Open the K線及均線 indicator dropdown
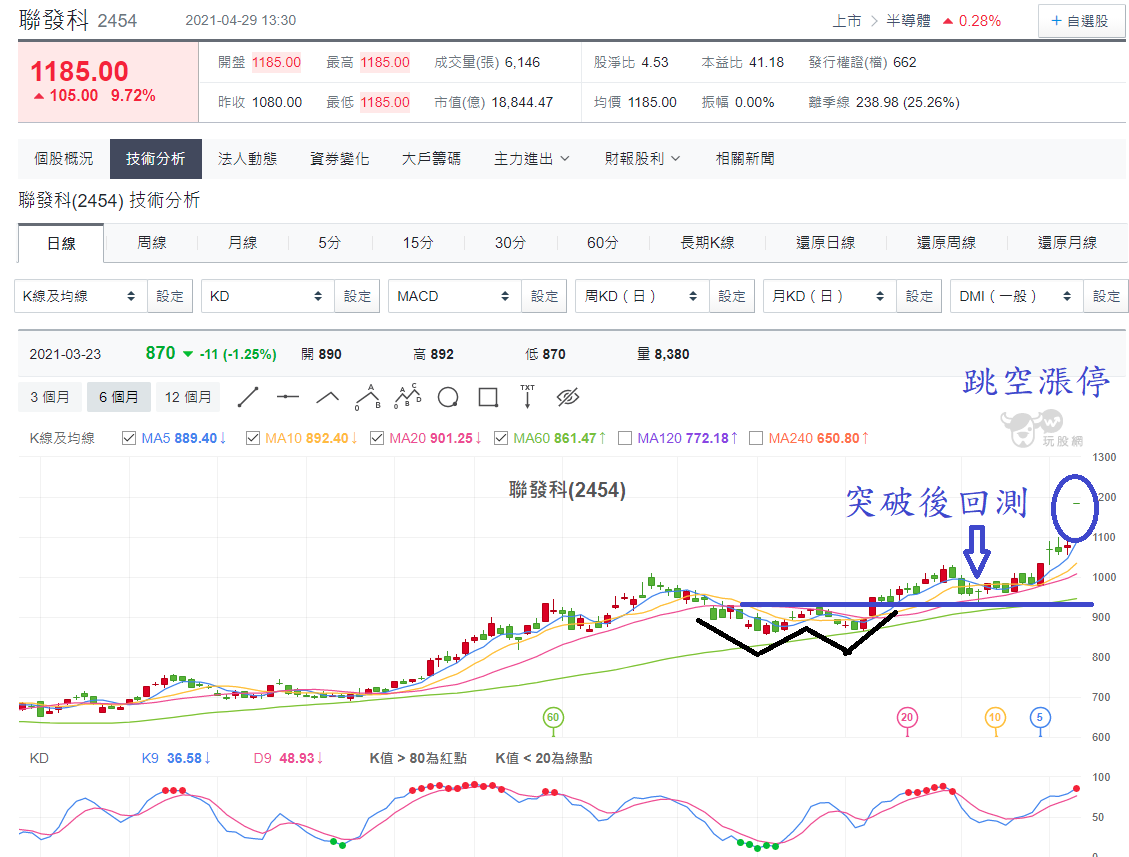 (81, 296)
